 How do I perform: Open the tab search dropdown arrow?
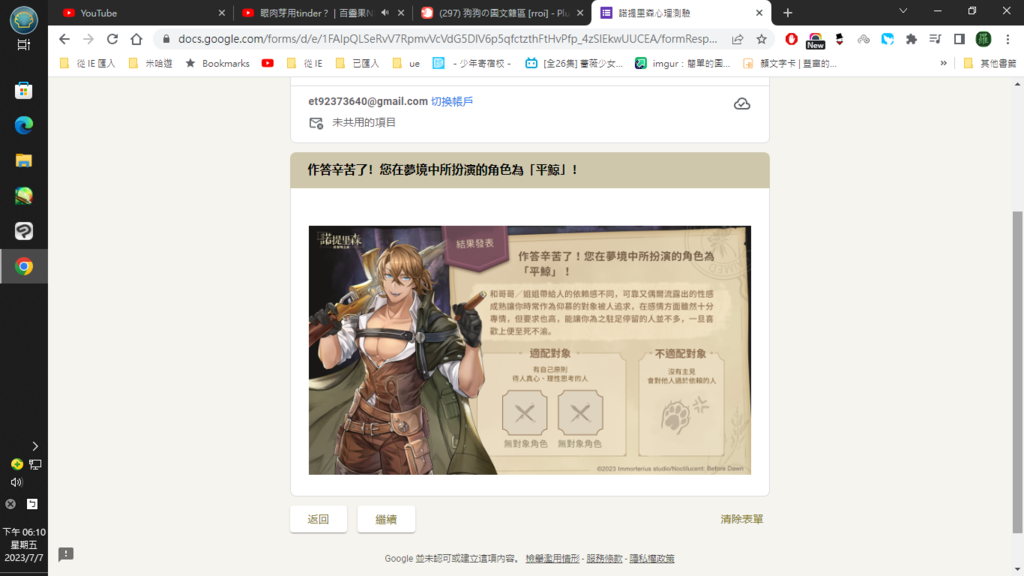click(x=903, y=12)
